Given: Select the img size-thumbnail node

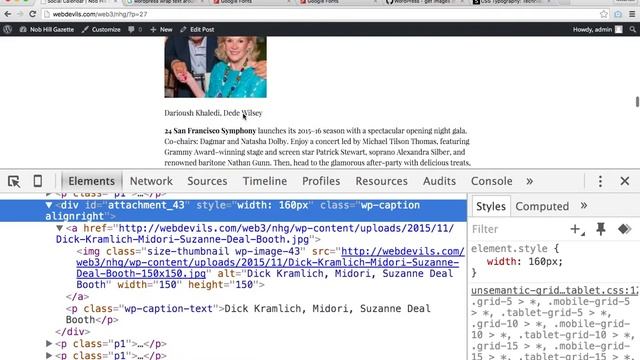Looking at the screenshot, I should 269,268.
